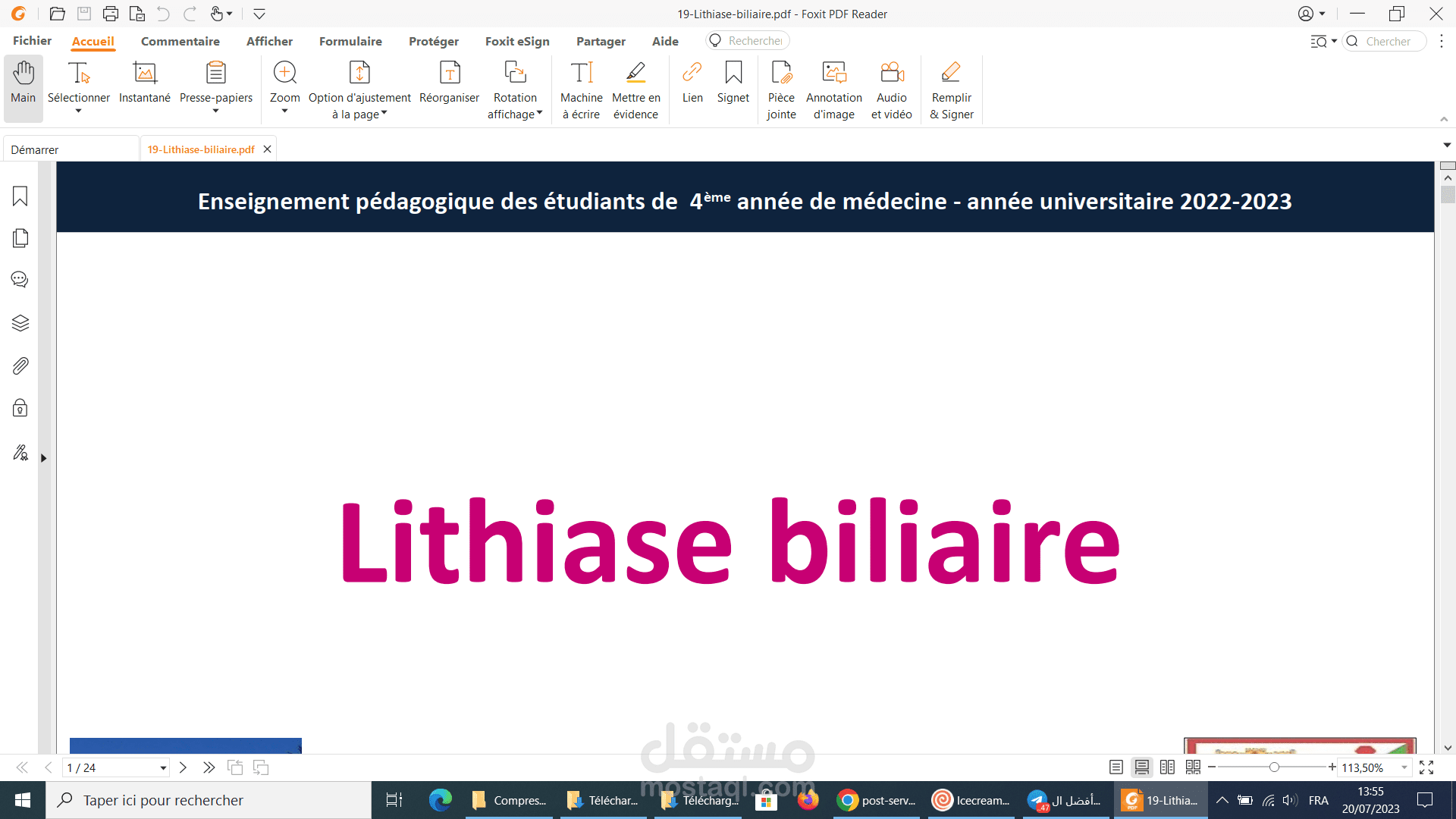This screenshot has height=819, width=1456.
Task: Switch to the Afficher tab
Action: click(x=269, y=41)
